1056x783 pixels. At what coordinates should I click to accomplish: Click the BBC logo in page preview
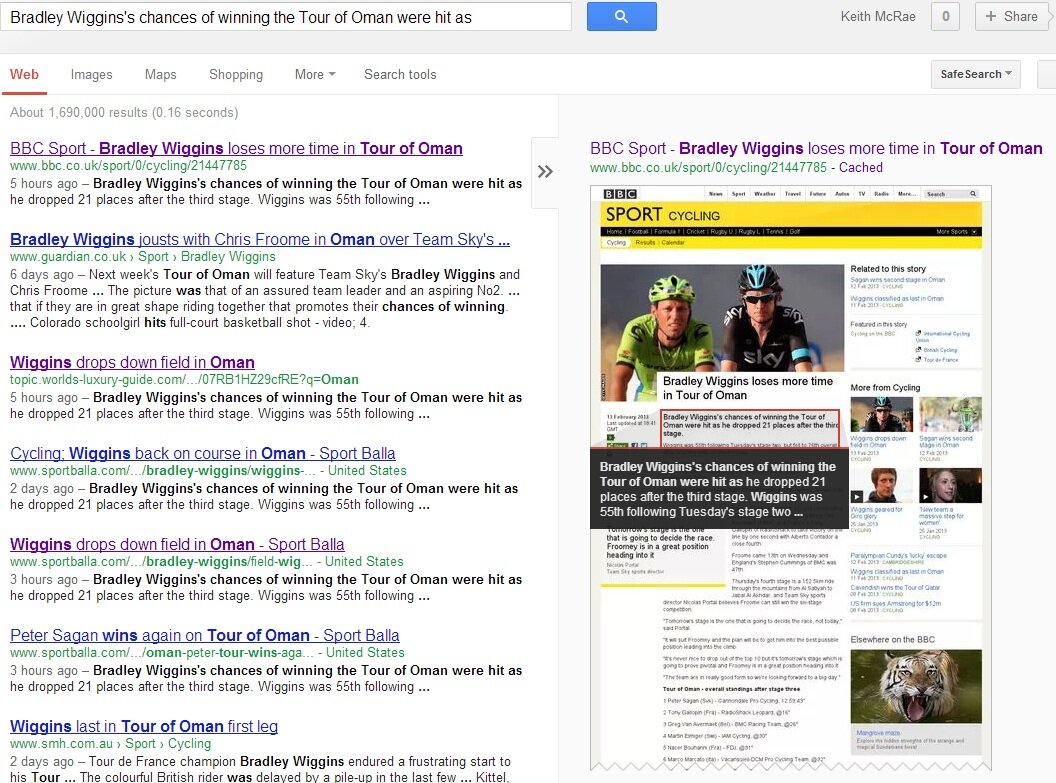coord(620,194)
